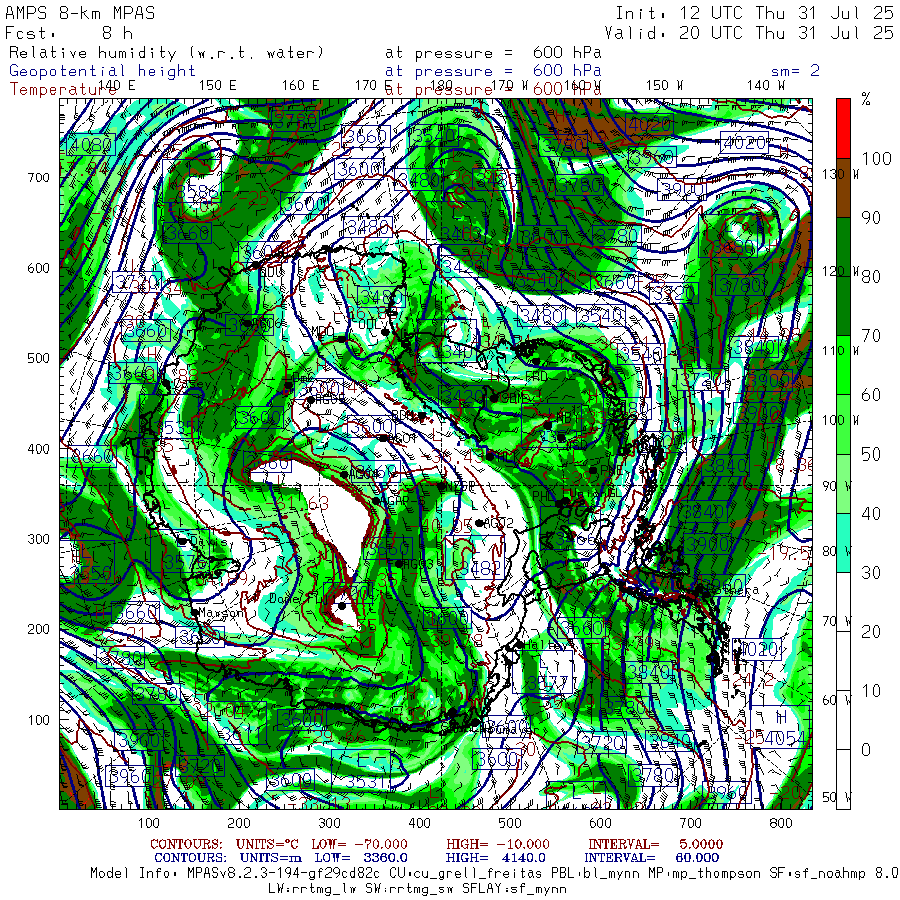Click the 'Relative humidity (w.r.t. water)' label
This screenshot has height=900, width=900.
pos(166,53)
